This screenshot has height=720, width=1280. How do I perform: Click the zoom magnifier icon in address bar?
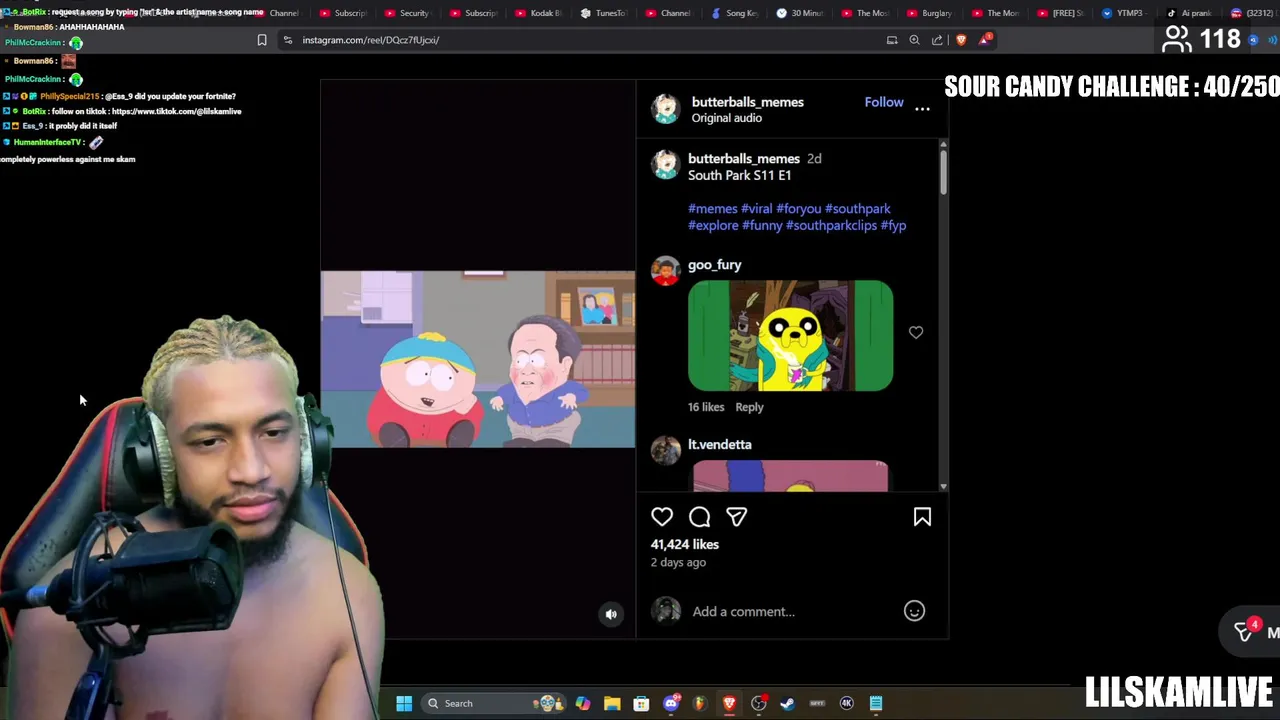[x=914, y=40]
